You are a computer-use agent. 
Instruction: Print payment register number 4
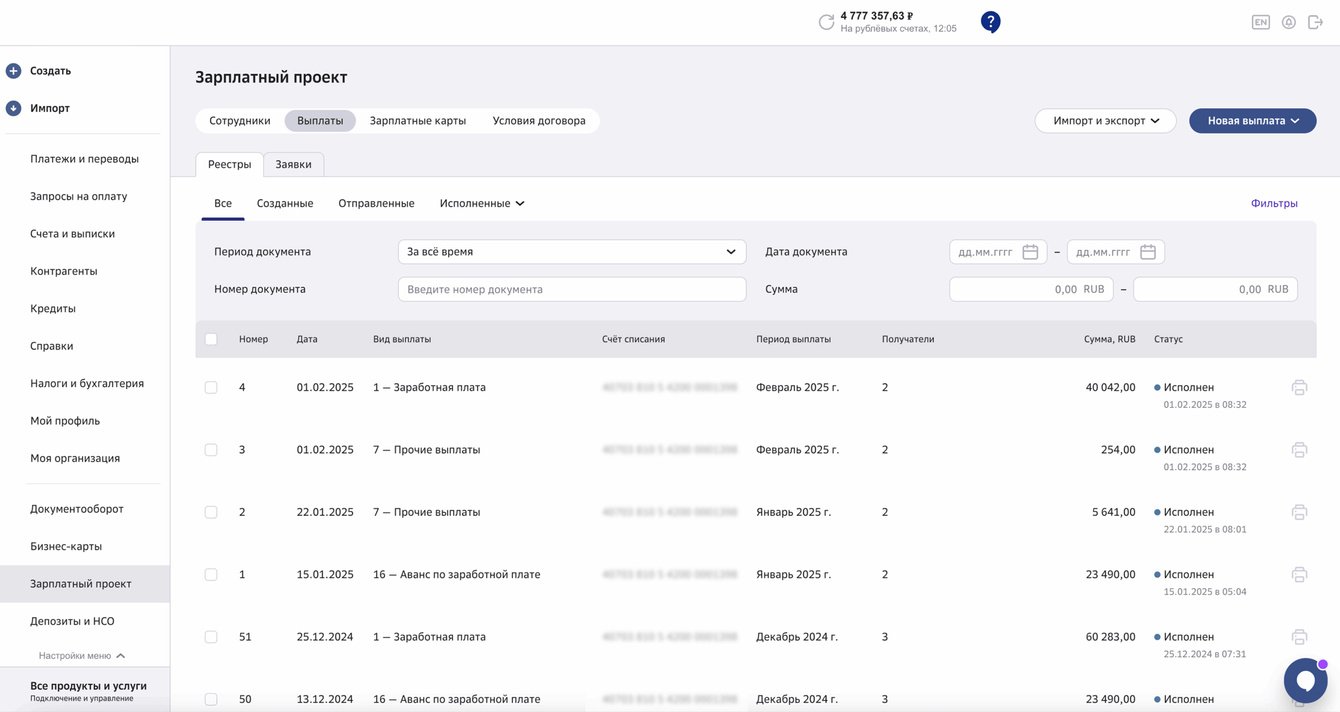pos(1299,388)
